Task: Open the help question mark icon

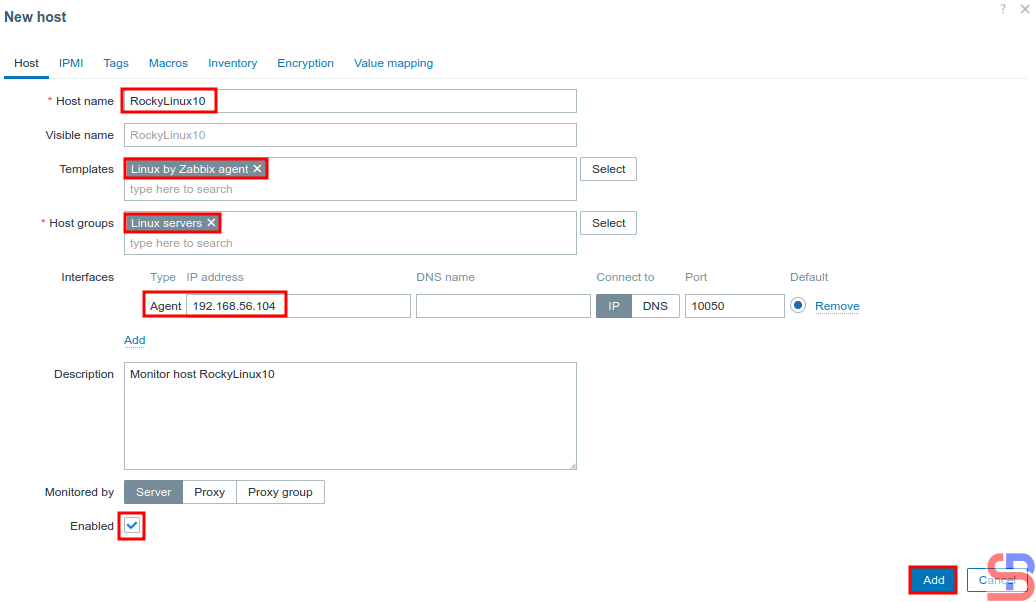Action: (1003, 8)
